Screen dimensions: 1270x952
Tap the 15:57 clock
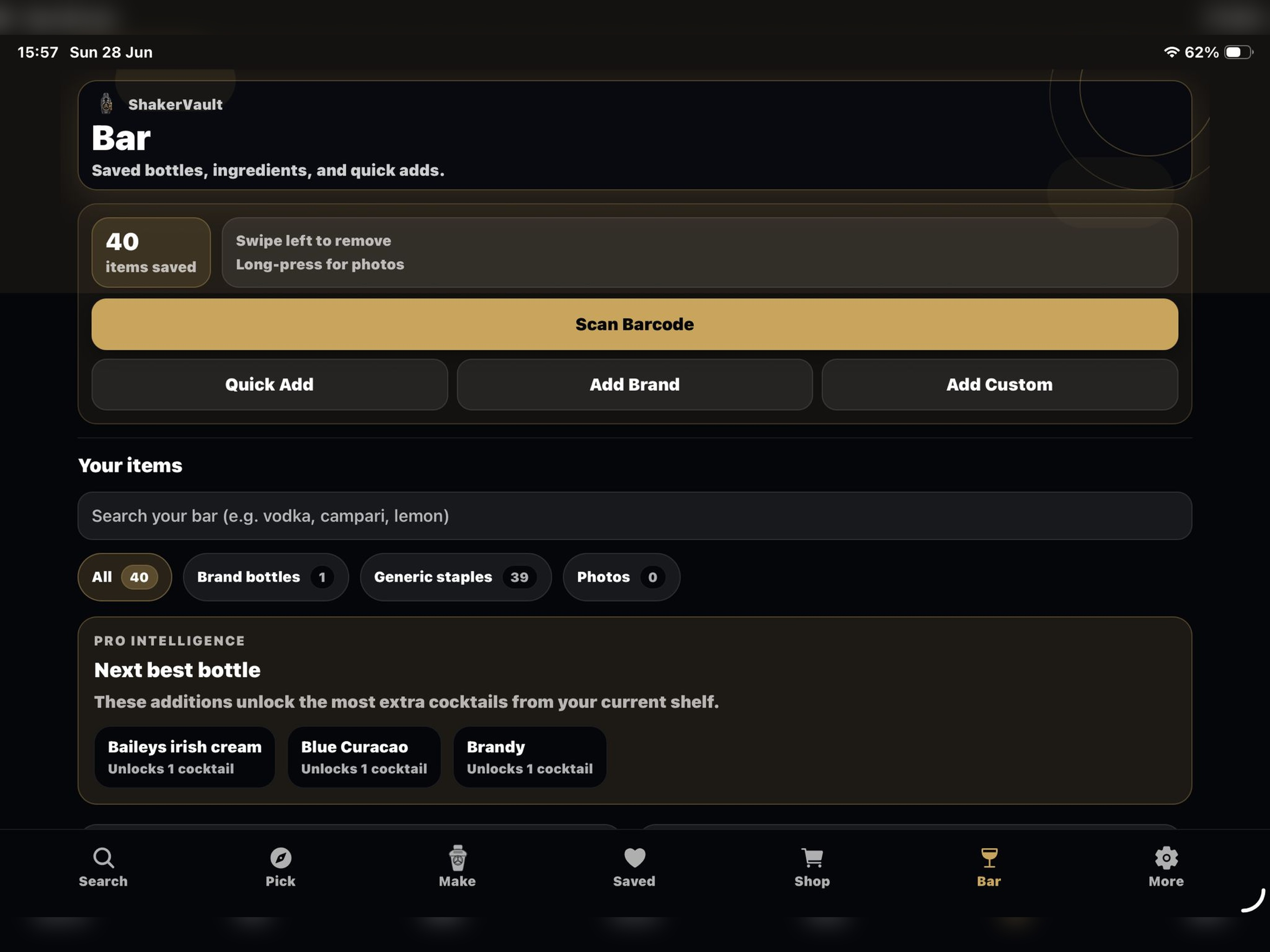click(x=38, y=52)
